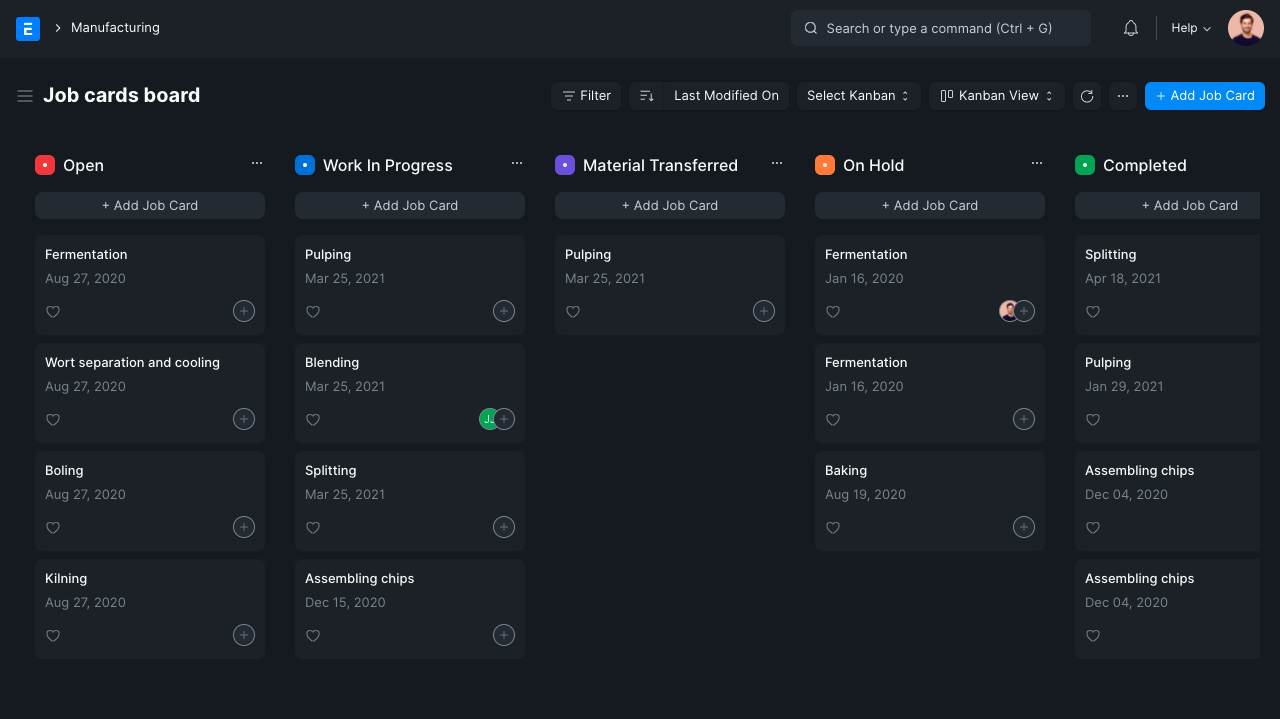The height and width of the screenshot is (719, 1280).
Task: Open the toolbar ellipsis menu next to refresh
Action: (1122, 95)
